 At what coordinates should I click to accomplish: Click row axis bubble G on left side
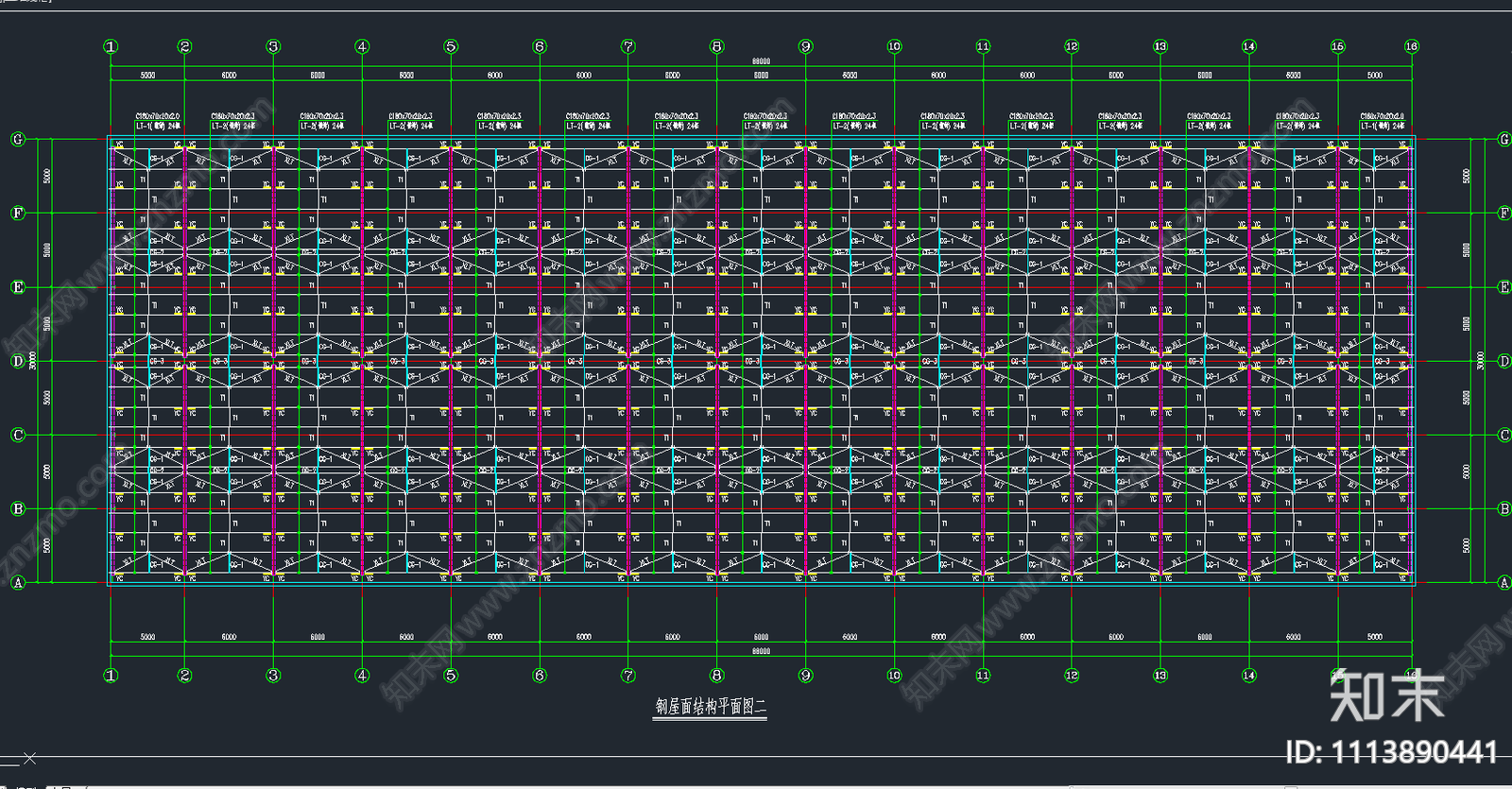click(17, 139)
